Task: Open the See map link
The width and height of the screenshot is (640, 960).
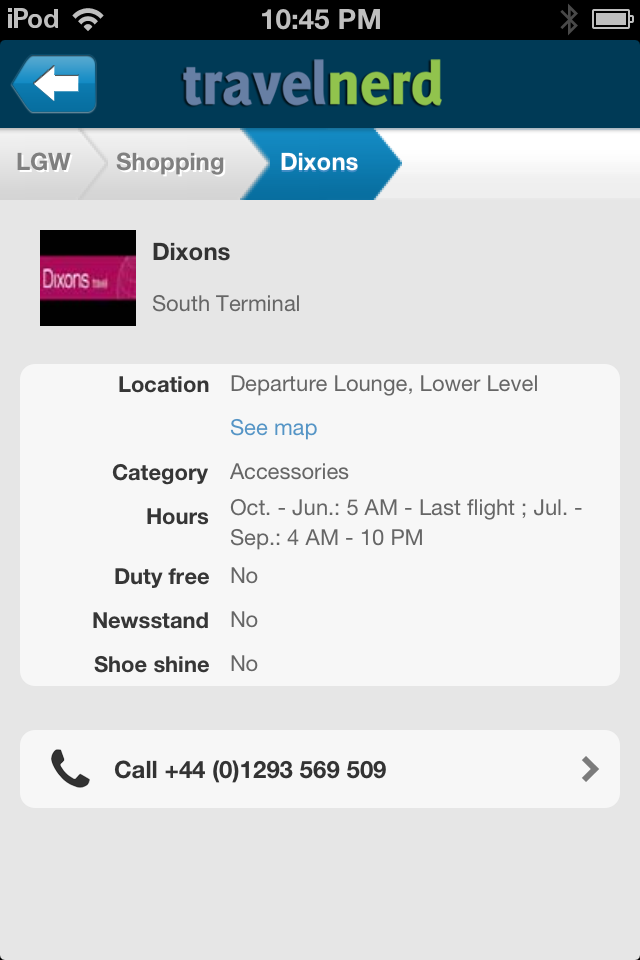Action: pyautogui.click(x=272, y=427)
